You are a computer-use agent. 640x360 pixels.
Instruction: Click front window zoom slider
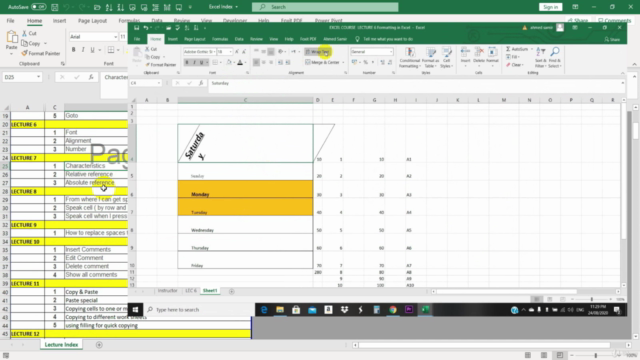(592, 299)
